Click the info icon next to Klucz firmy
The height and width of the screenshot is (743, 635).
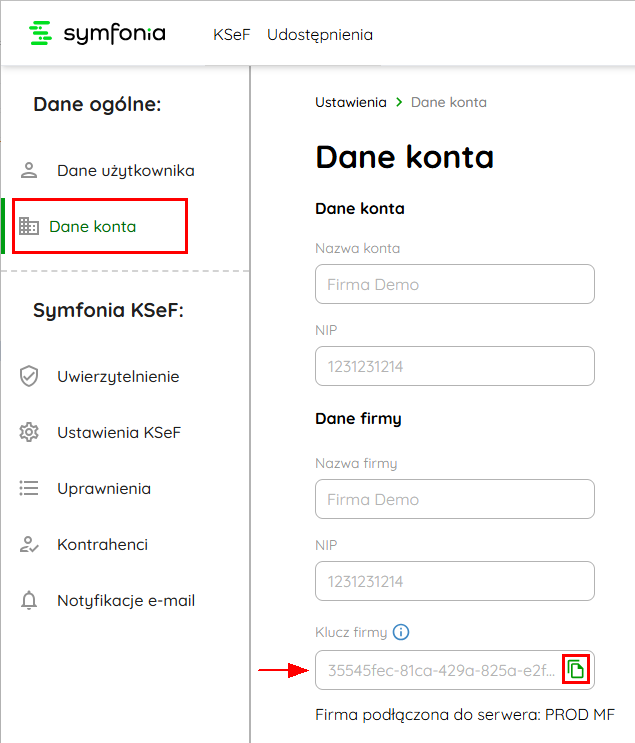pyautogui.click(x=401, y=632)
